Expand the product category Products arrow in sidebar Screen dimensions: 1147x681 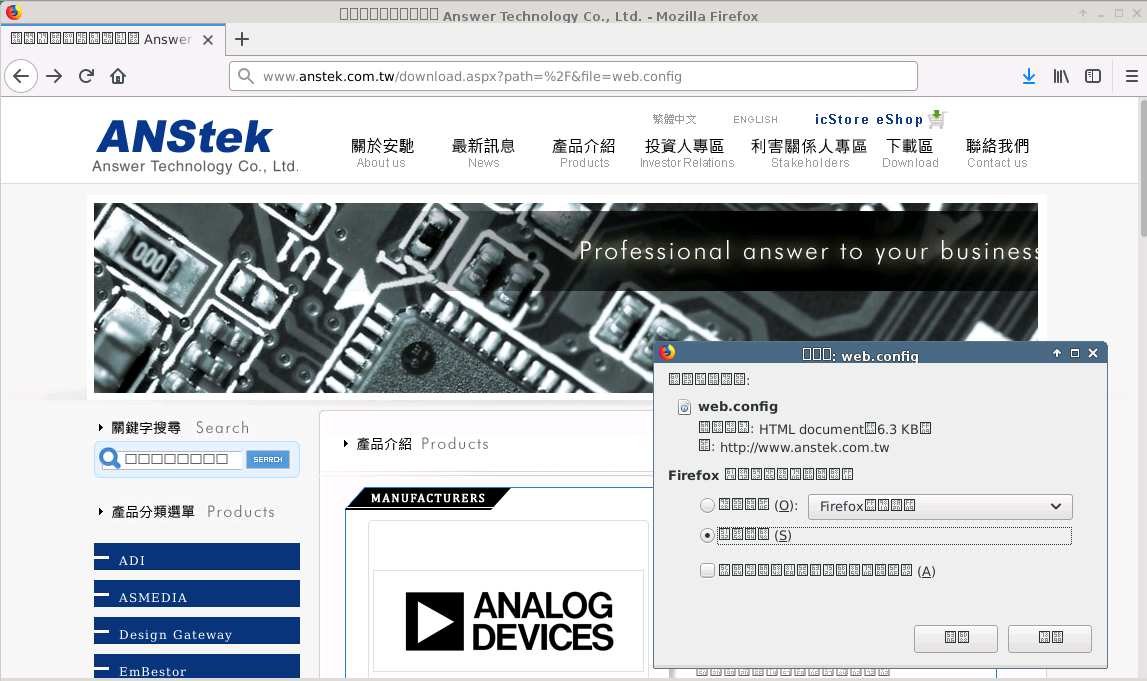point(101,511)
